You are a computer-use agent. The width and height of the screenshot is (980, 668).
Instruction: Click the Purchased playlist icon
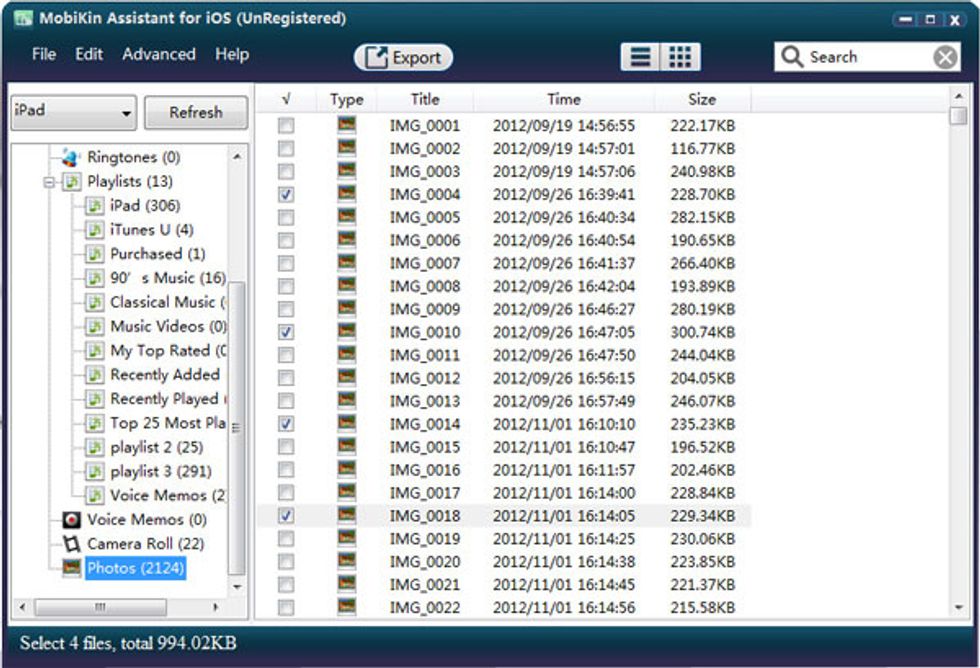pos(94,254)
